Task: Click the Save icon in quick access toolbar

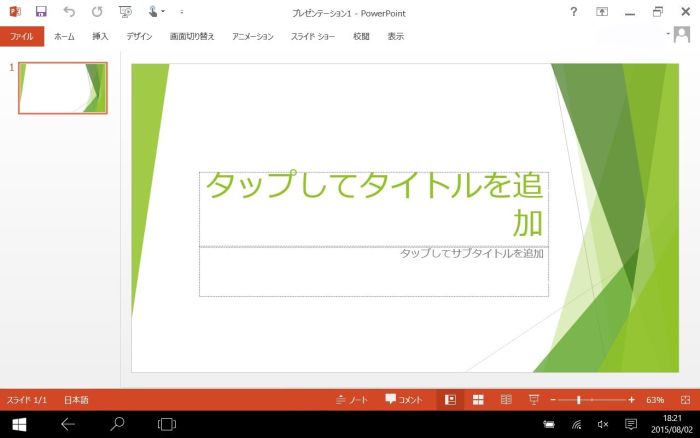Action: tap(41, 12)
